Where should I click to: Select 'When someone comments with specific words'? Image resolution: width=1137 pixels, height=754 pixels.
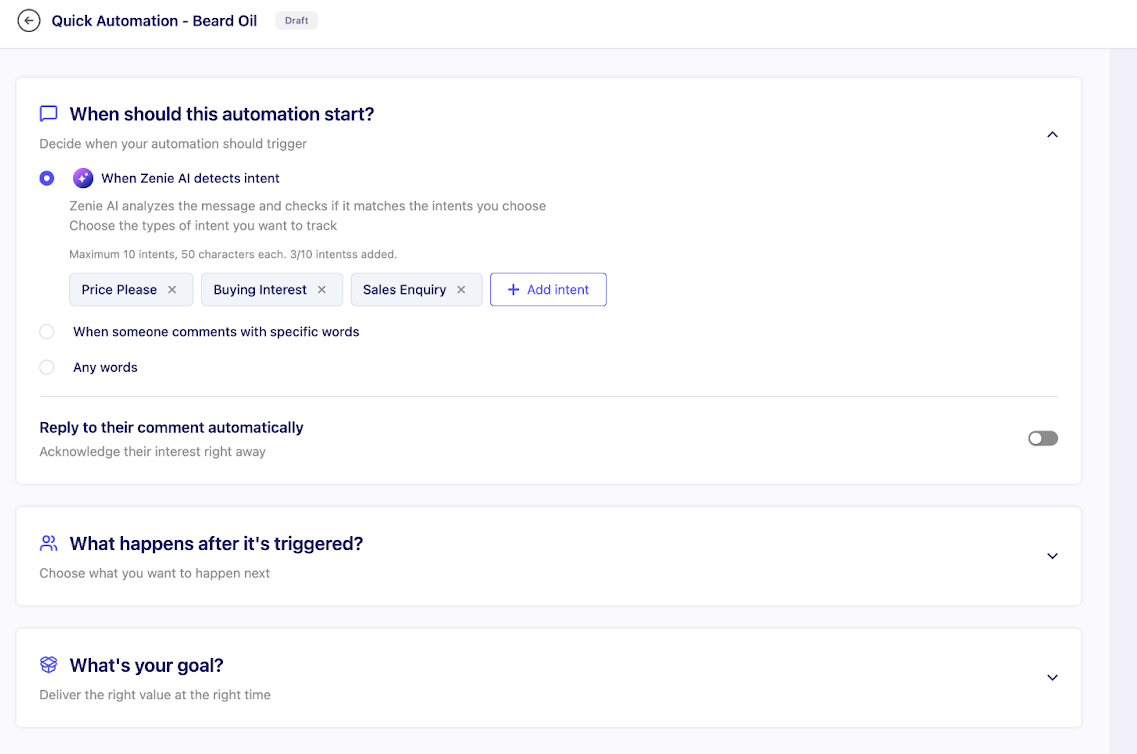click(x=47, y=332)
